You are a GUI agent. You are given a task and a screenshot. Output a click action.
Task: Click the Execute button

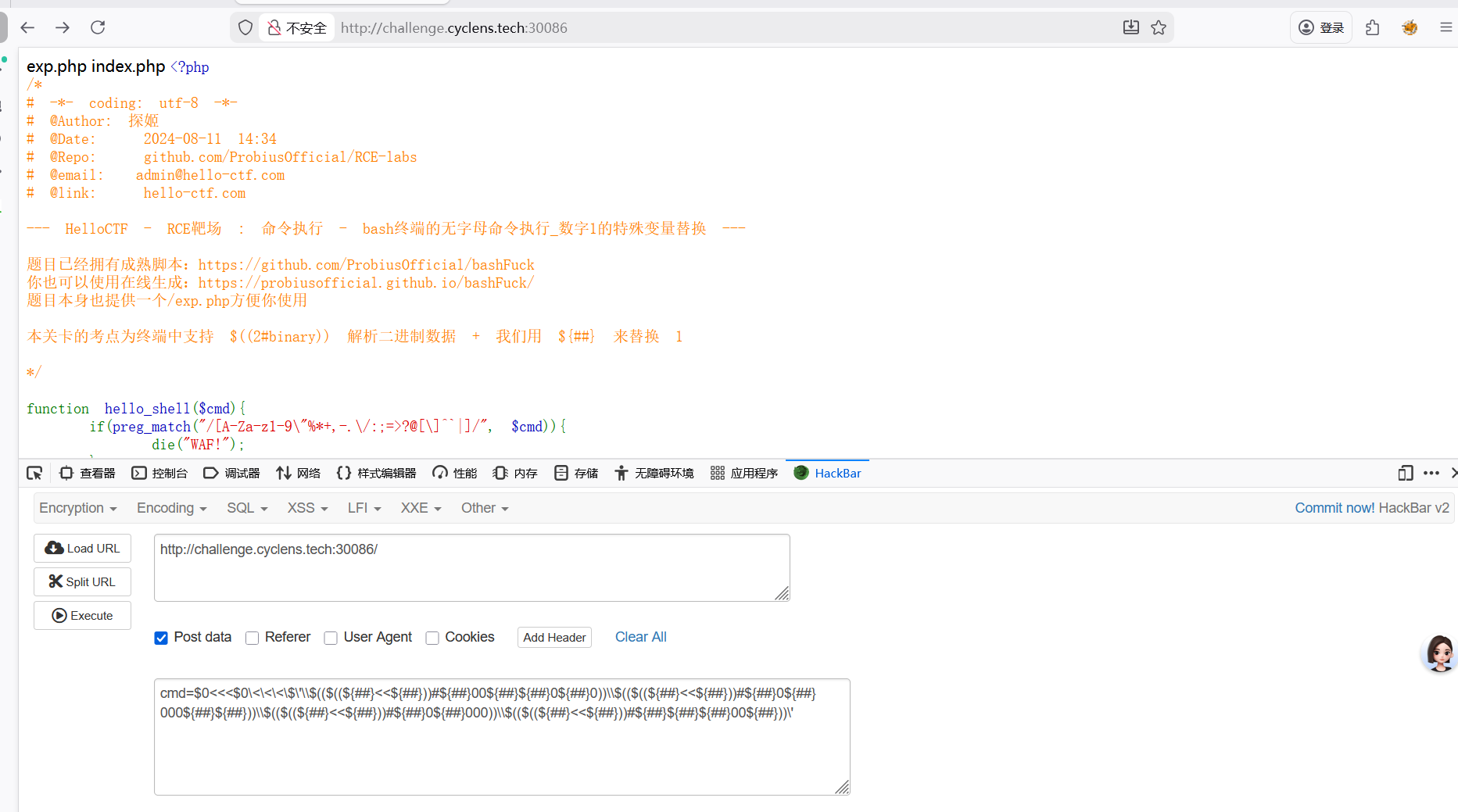[82, 615]
